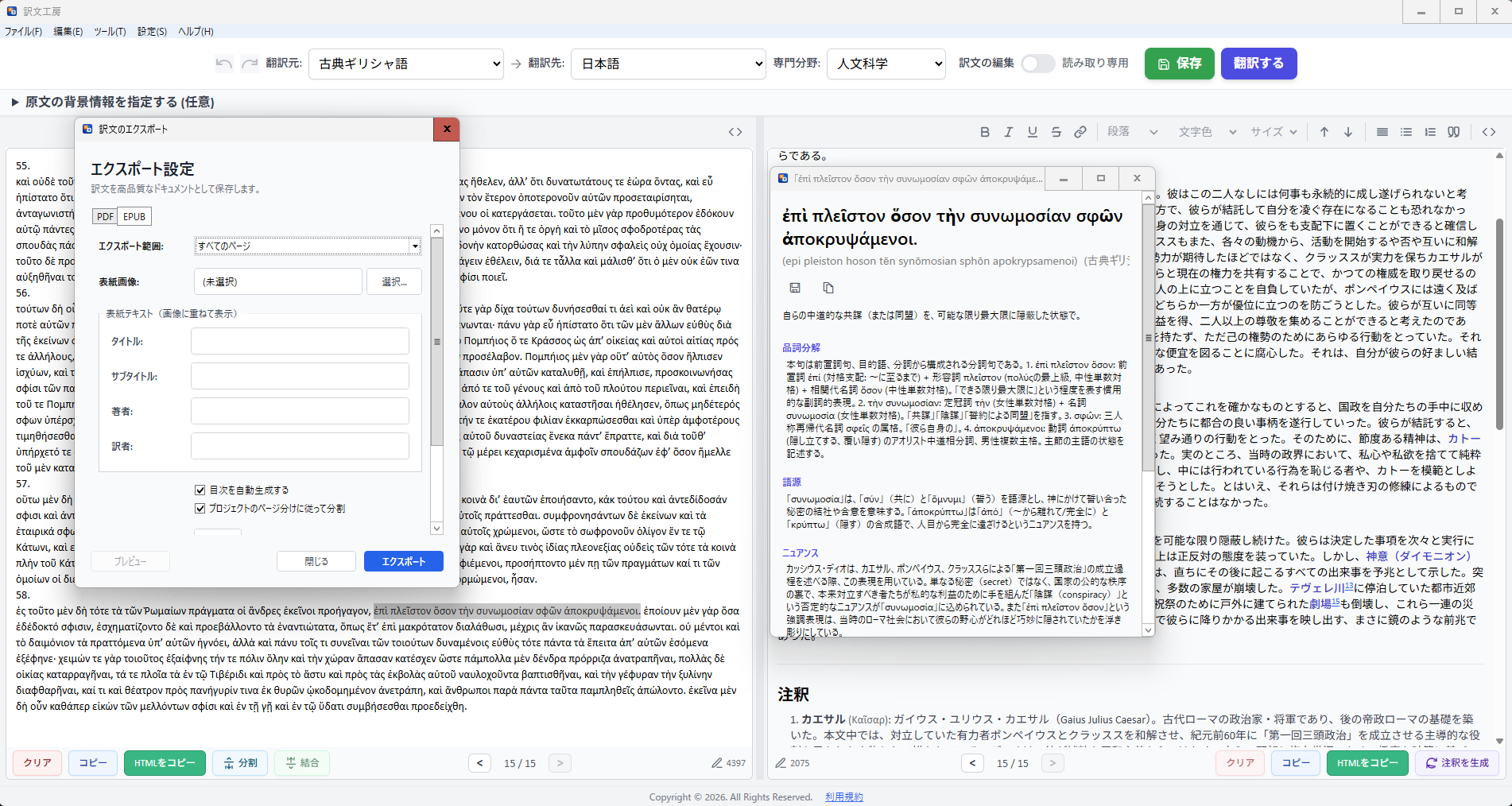
Task: Click the 選択... cover image button
Action: click(394, 281)
